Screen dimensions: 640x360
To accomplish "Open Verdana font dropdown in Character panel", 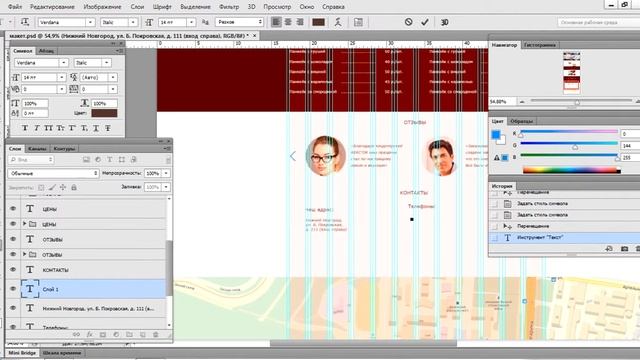I will [64, 63].
